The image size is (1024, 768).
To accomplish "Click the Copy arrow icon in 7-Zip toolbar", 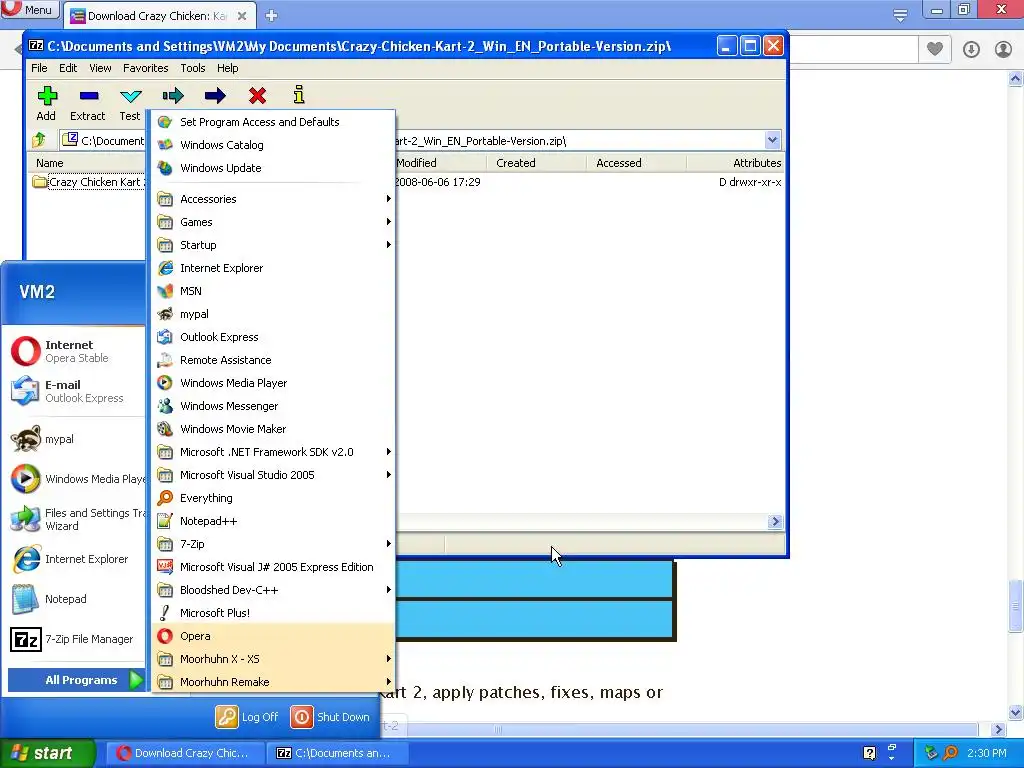I will [x=173, y=96].
